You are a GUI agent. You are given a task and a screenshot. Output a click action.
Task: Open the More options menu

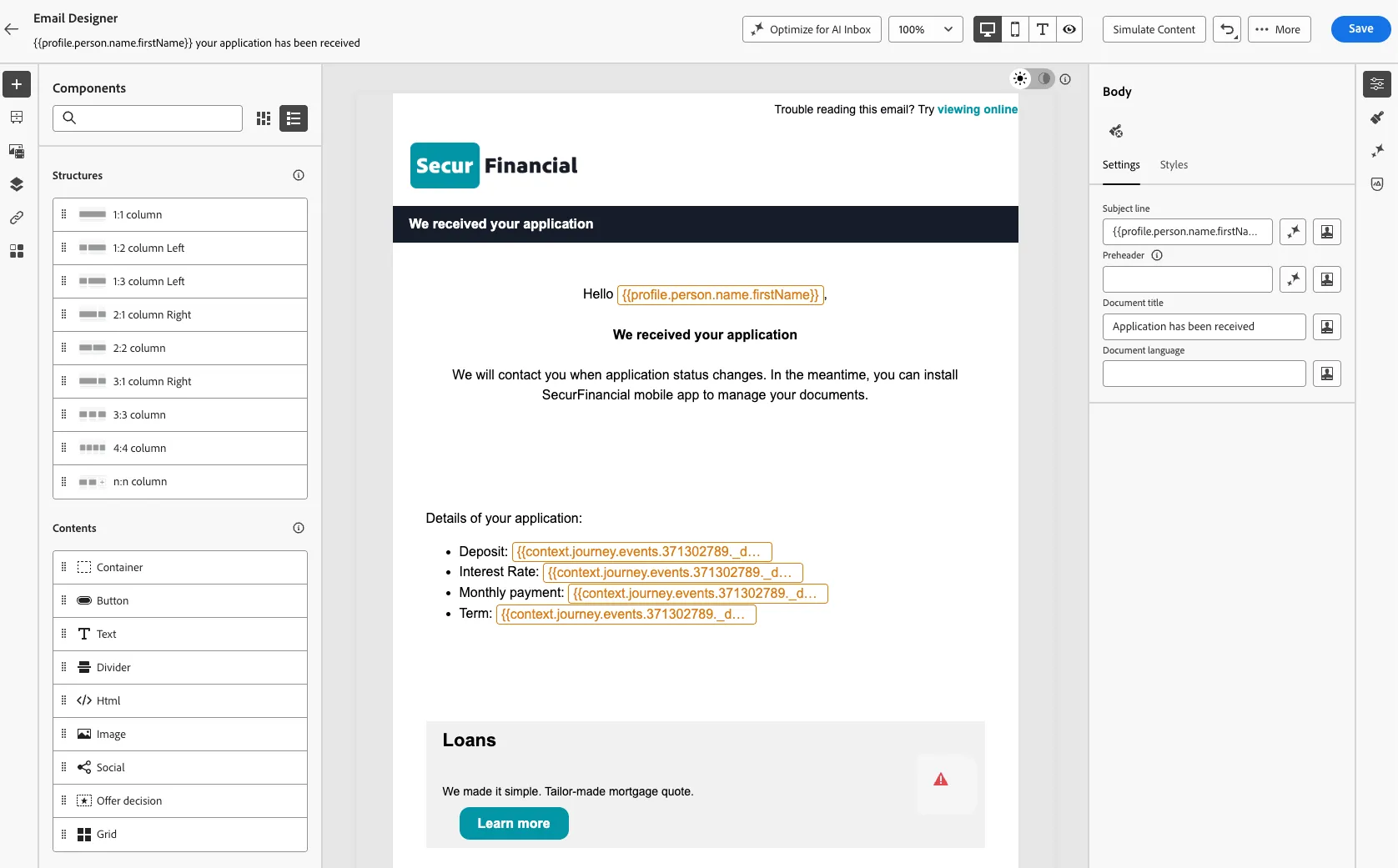(x=1280, y=29)
